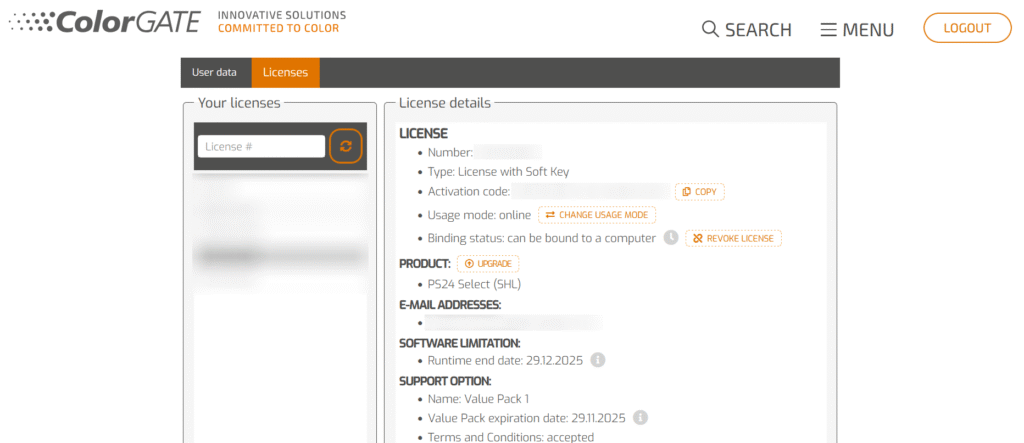Show info for Value Pack expiration date
Screen dimensions: 1024x443
pyautogui.click(x=641, y=418)
